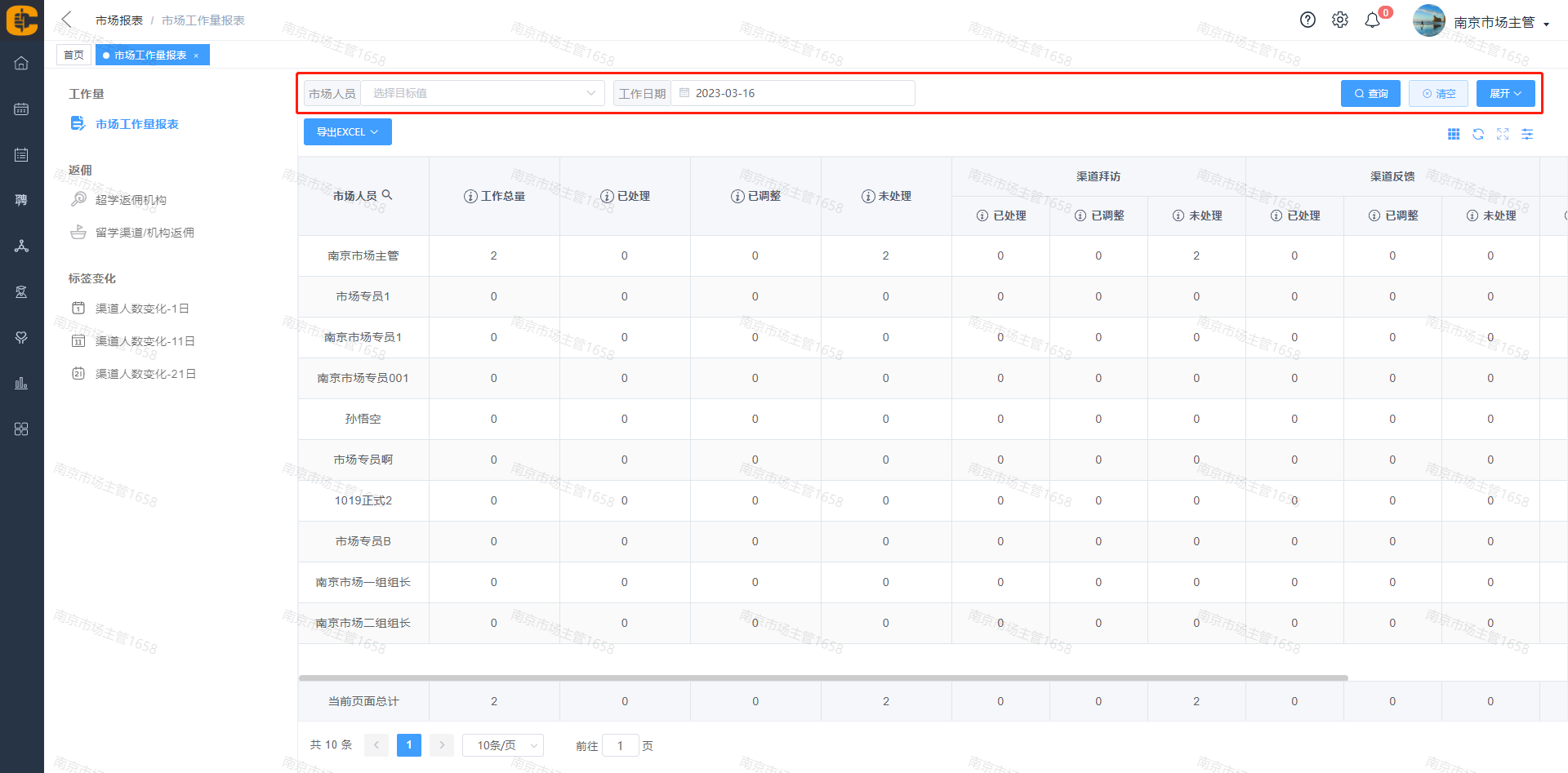Open 超学返佣机构 in side menu

131,200
